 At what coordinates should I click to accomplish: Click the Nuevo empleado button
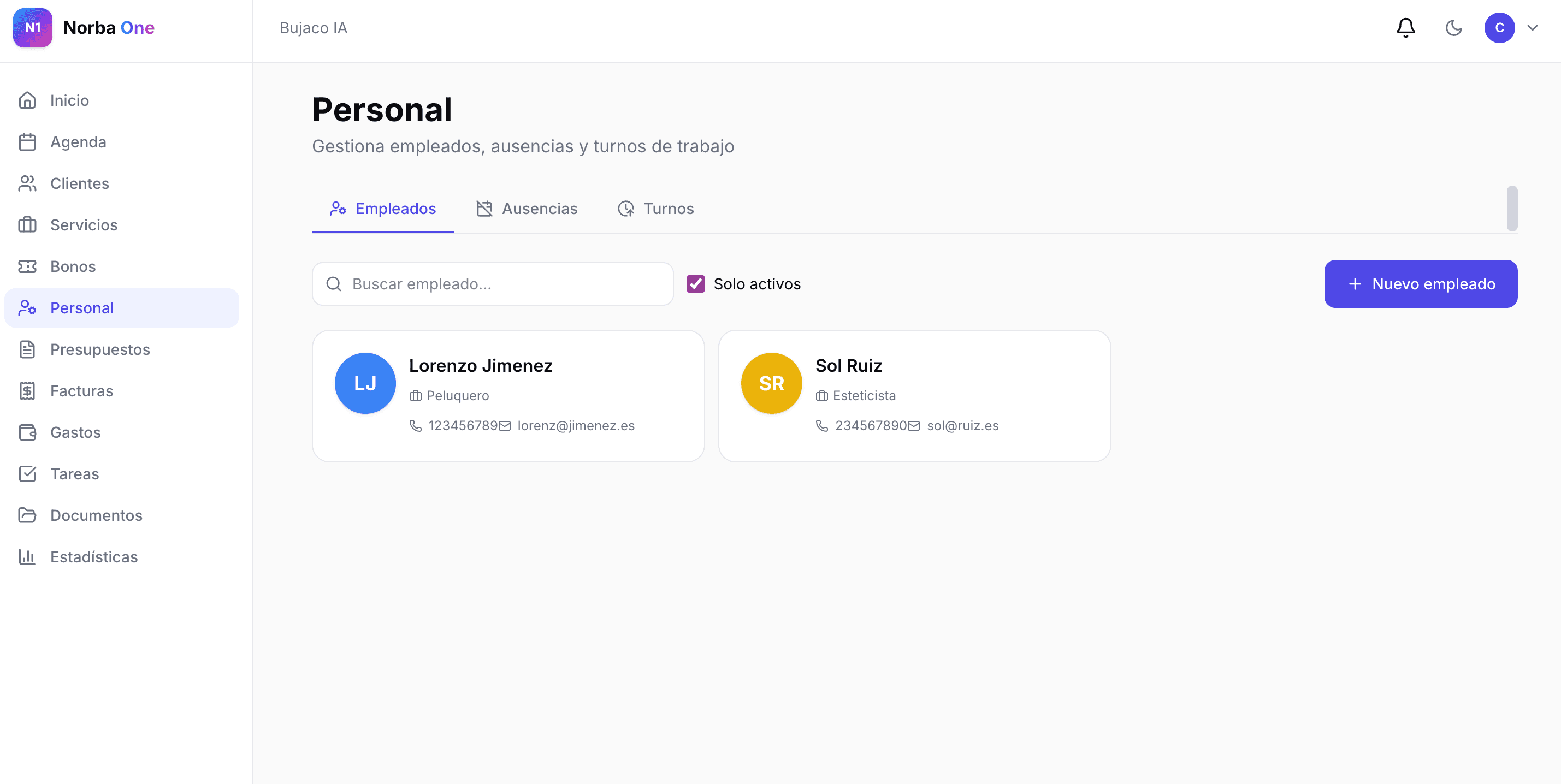[x=1421, y=283]
